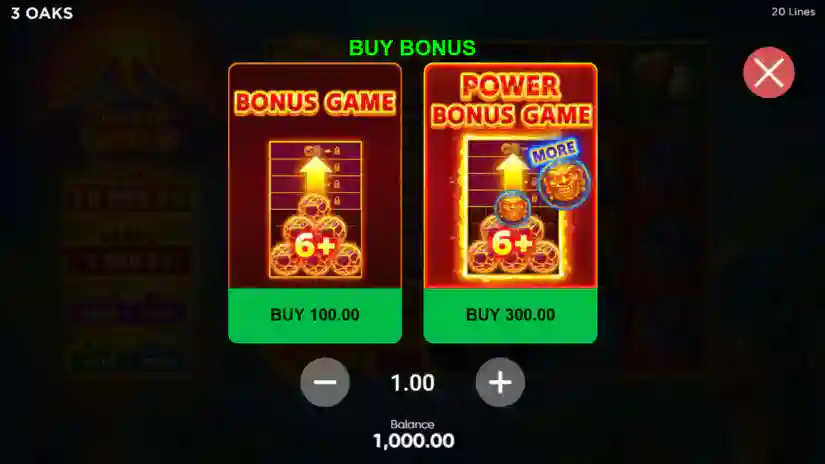This screenshot has height=464, width=825.
Task: Close the Buy Bonus dialog
Action: pyautogui.click(x=769, y=73)
